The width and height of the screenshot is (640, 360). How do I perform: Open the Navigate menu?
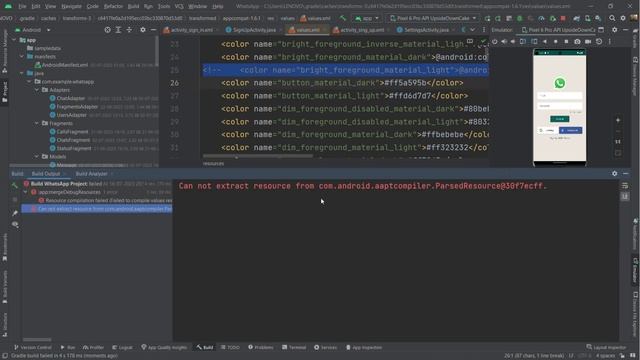coord(71,7)
